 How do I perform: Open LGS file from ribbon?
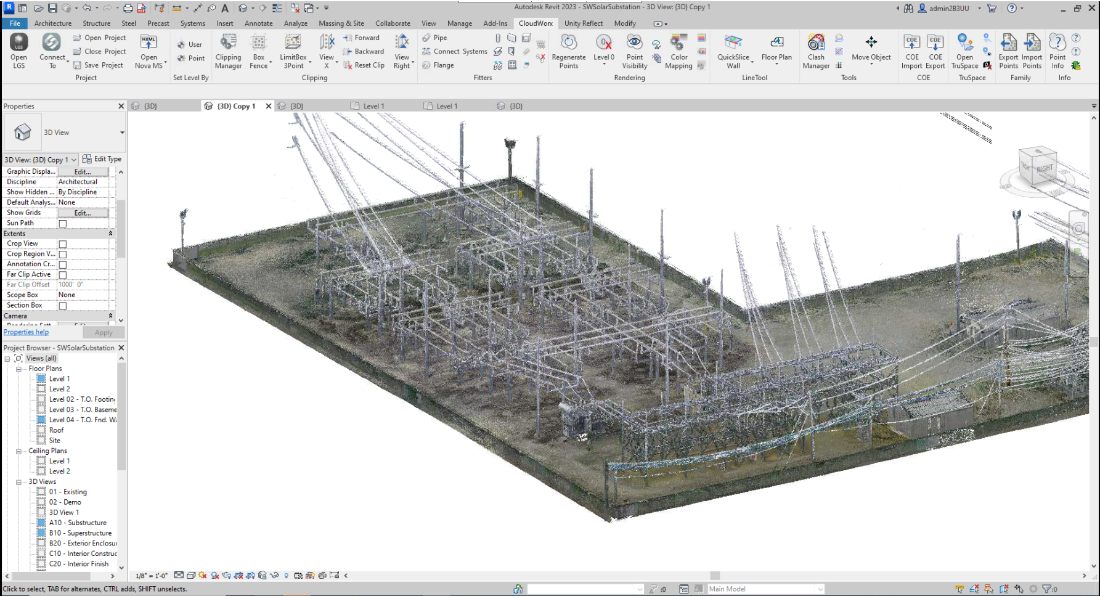coord(19,51)
